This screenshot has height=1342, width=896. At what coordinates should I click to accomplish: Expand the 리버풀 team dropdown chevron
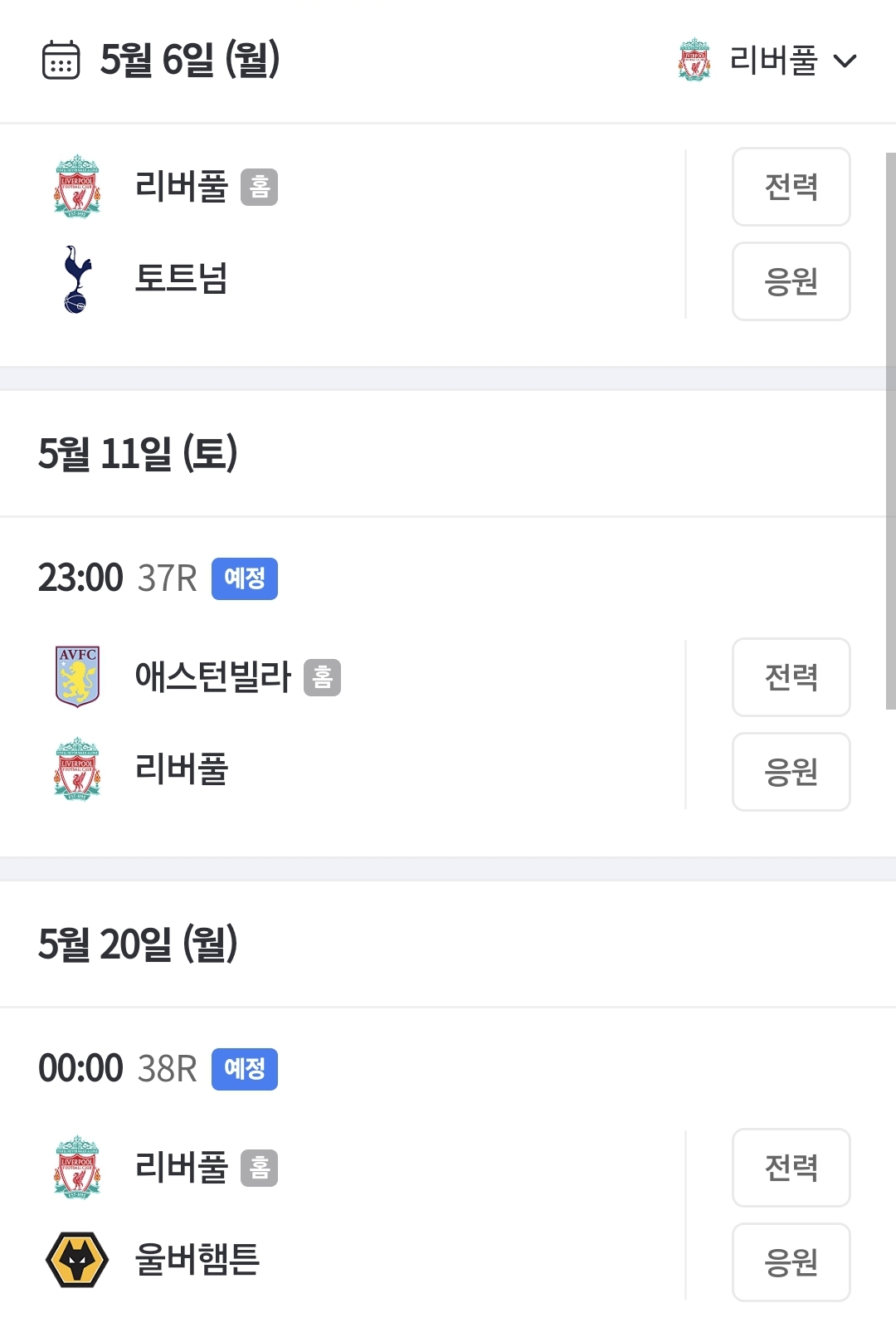pos(845,61)
